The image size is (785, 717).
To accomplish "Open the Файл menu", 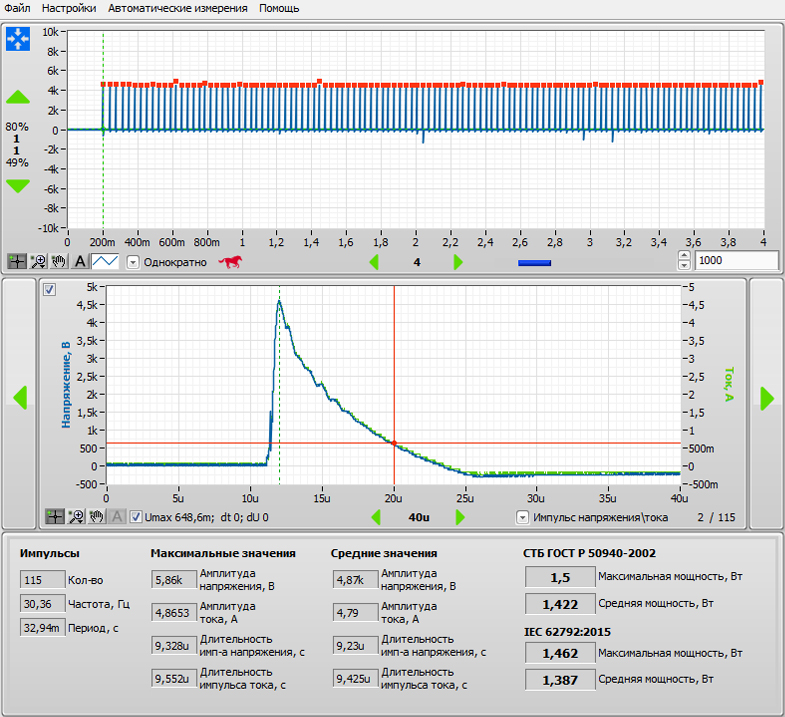I will pos(17,8).
